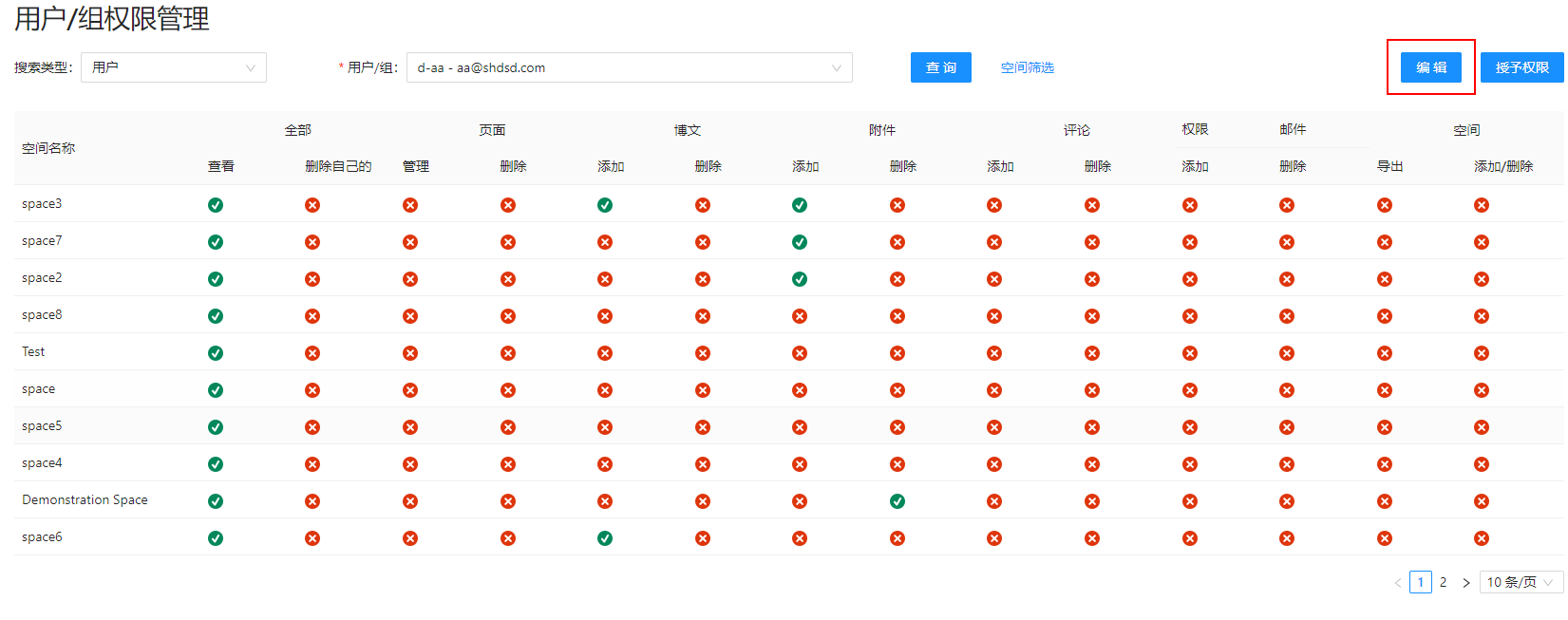This screenshot has width=1568, height=620.
Task: Open the 10 条/页 page size dropdown
Action: tap(1521, 582)
